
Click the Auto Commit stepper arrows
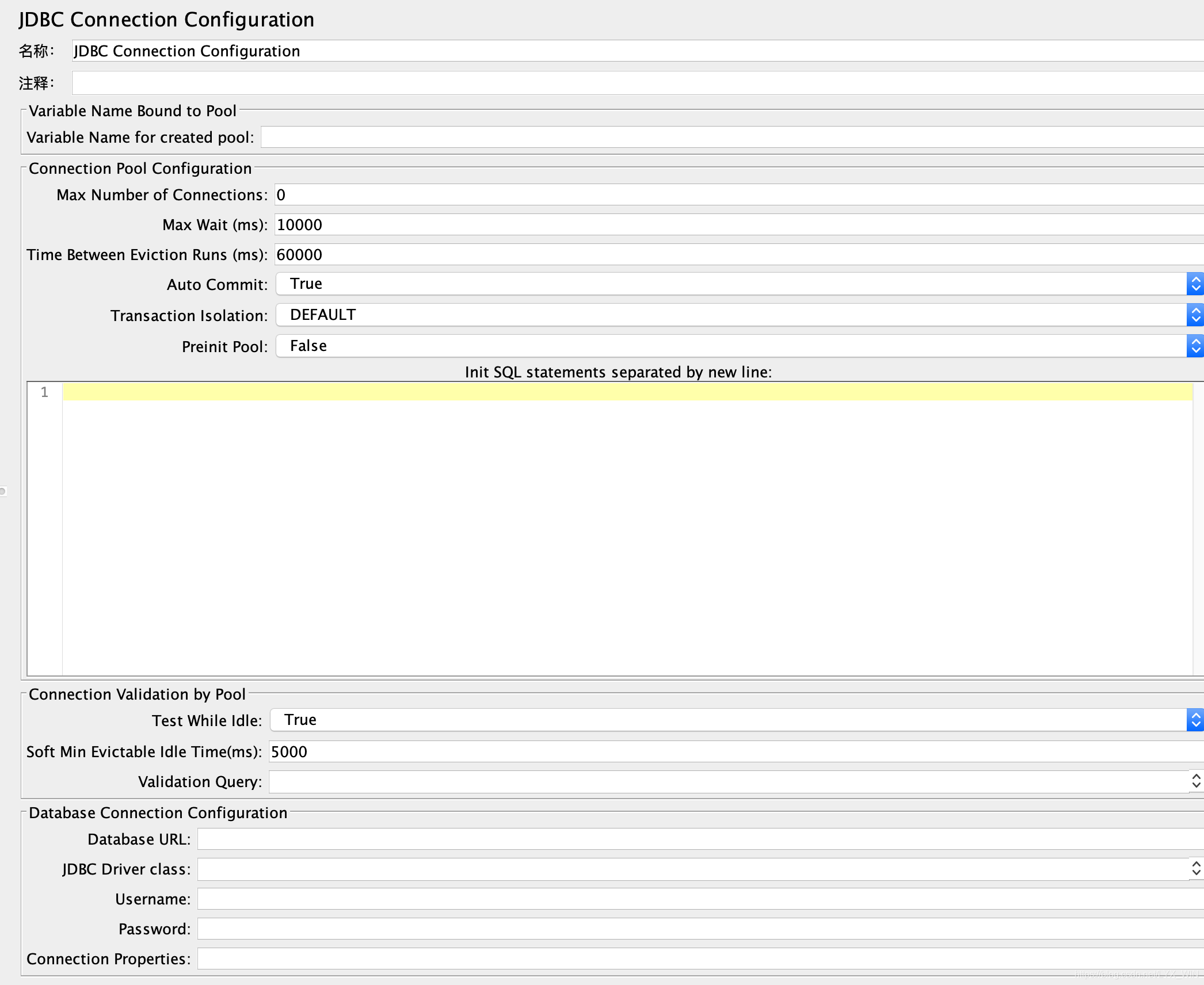(1195, 284)
